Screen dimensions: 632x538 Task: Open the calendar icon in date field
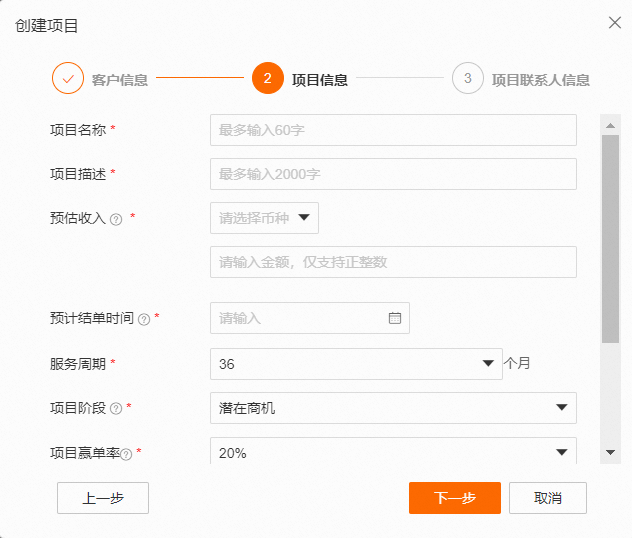pyautogui.click(x=395, y=318)
